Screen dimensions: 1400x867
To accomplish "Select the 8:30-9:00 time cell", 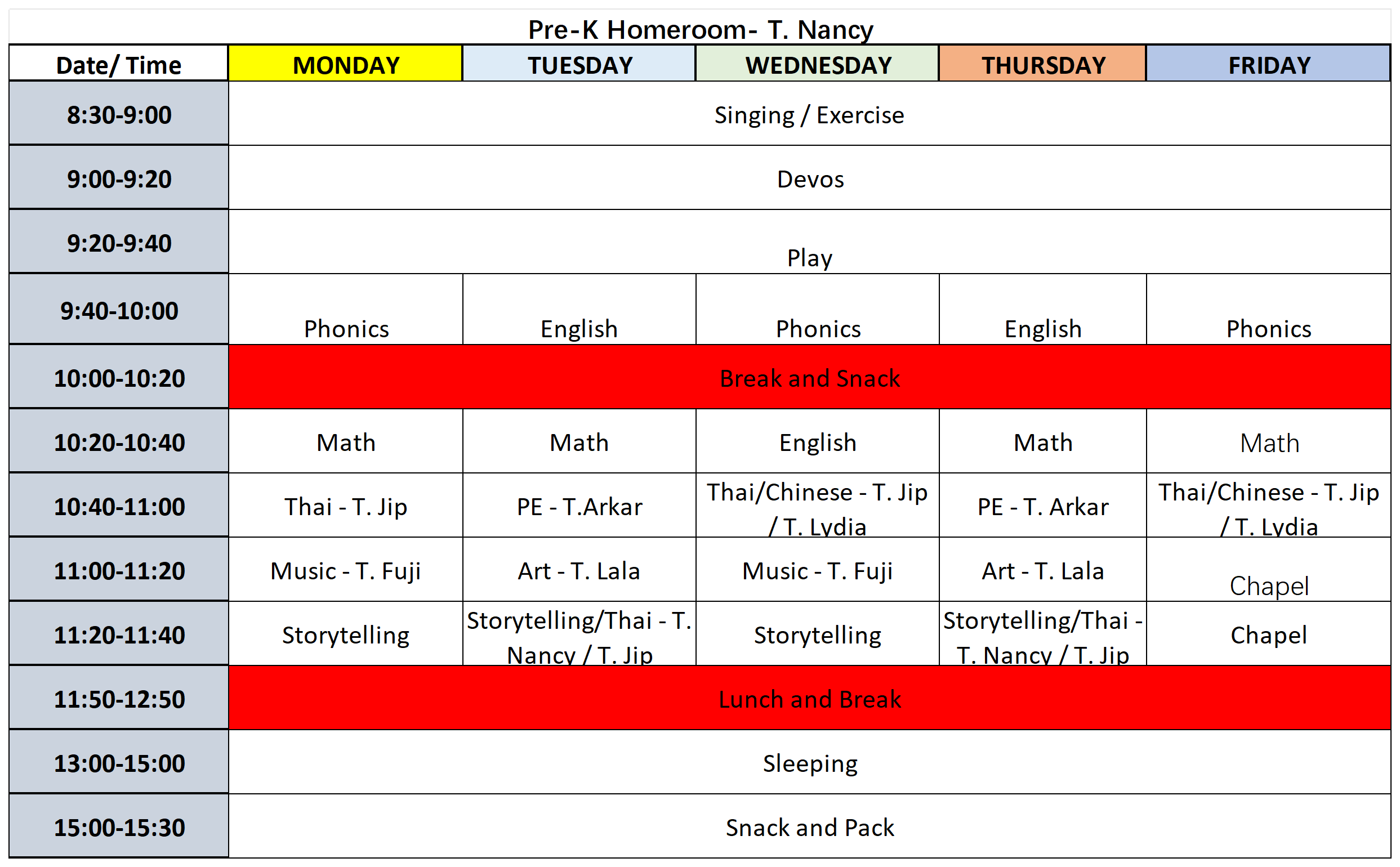I will 119,115.
